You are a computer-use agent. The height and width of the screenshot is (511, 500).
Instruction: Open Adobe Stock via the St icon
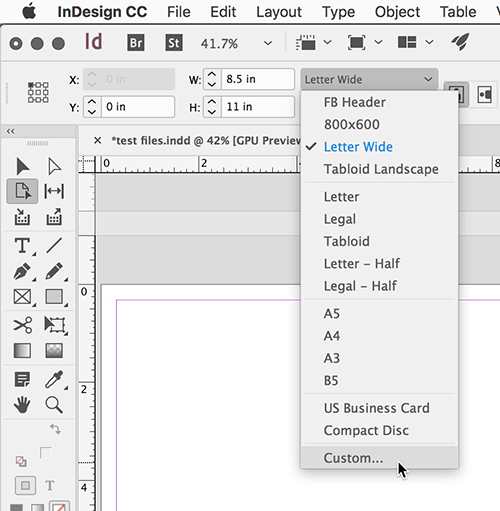(174, 43)
